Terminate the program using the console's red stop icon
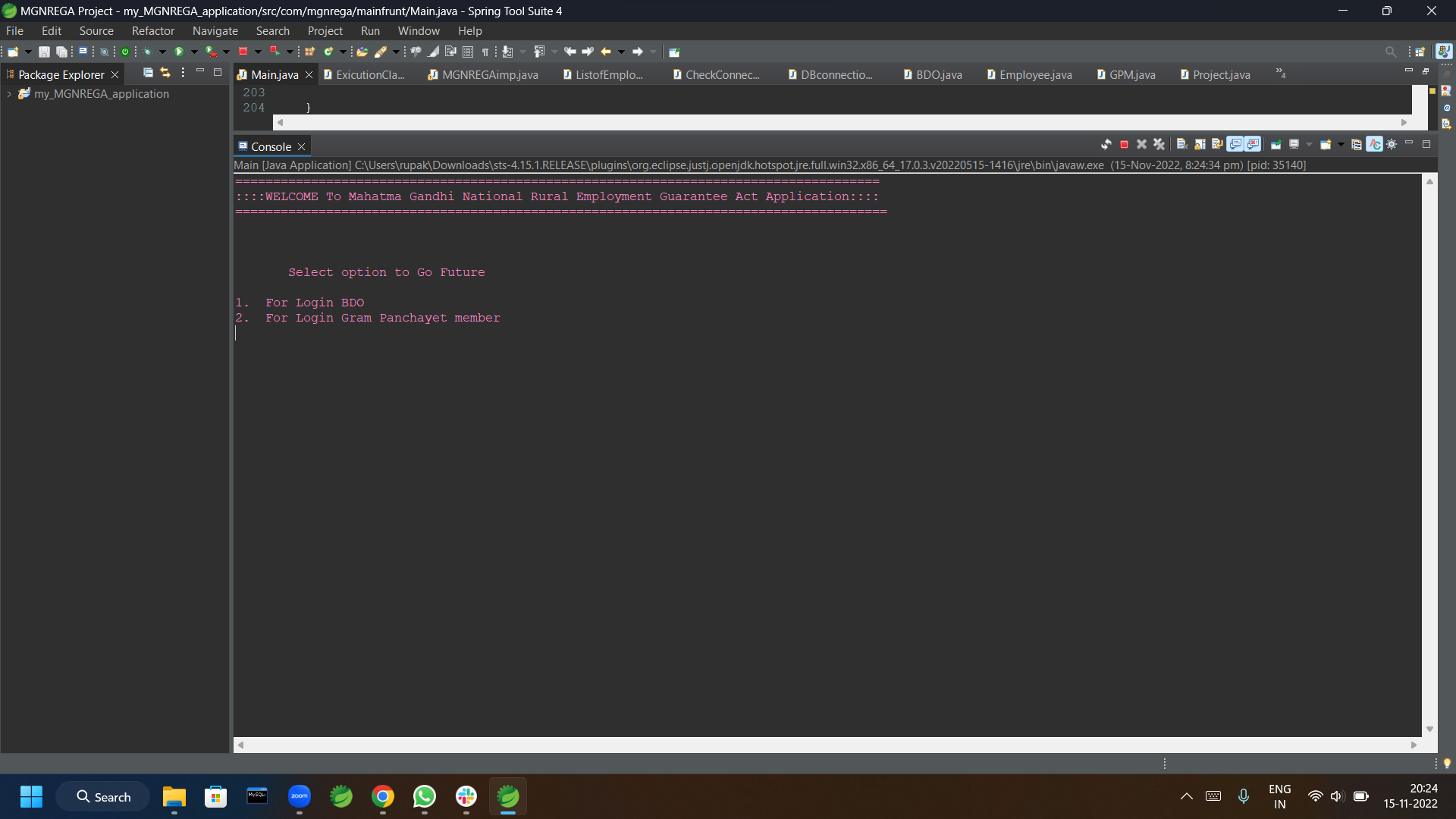The image size is (1456, 819). [1124, 144]
